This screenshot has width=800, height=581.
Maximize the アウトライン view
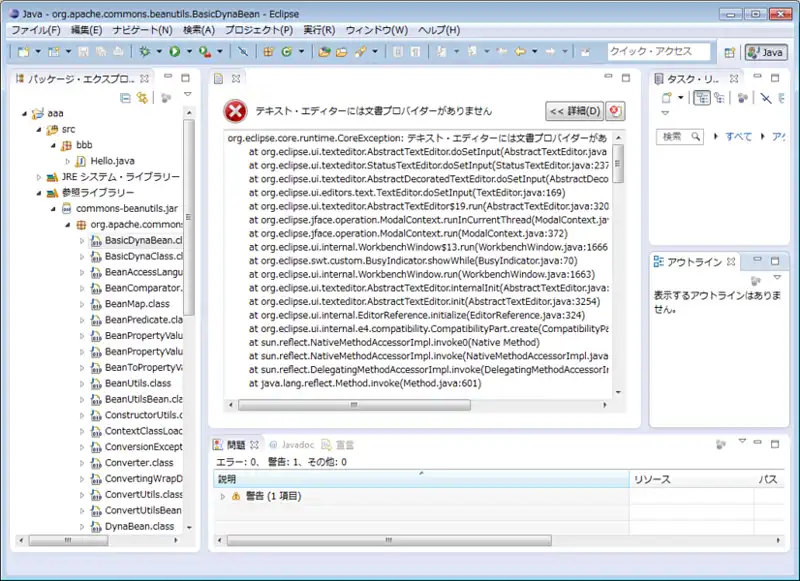click(775, 261)
